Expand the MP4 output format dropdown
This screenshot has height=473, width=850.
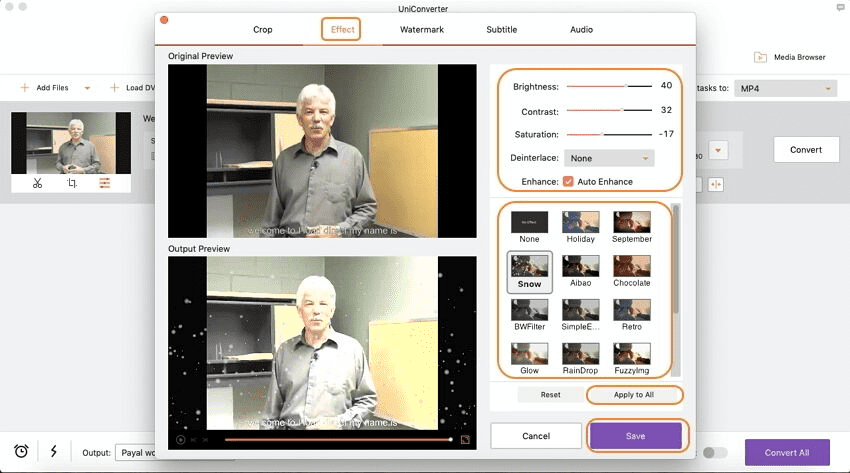tap(785, 88)
